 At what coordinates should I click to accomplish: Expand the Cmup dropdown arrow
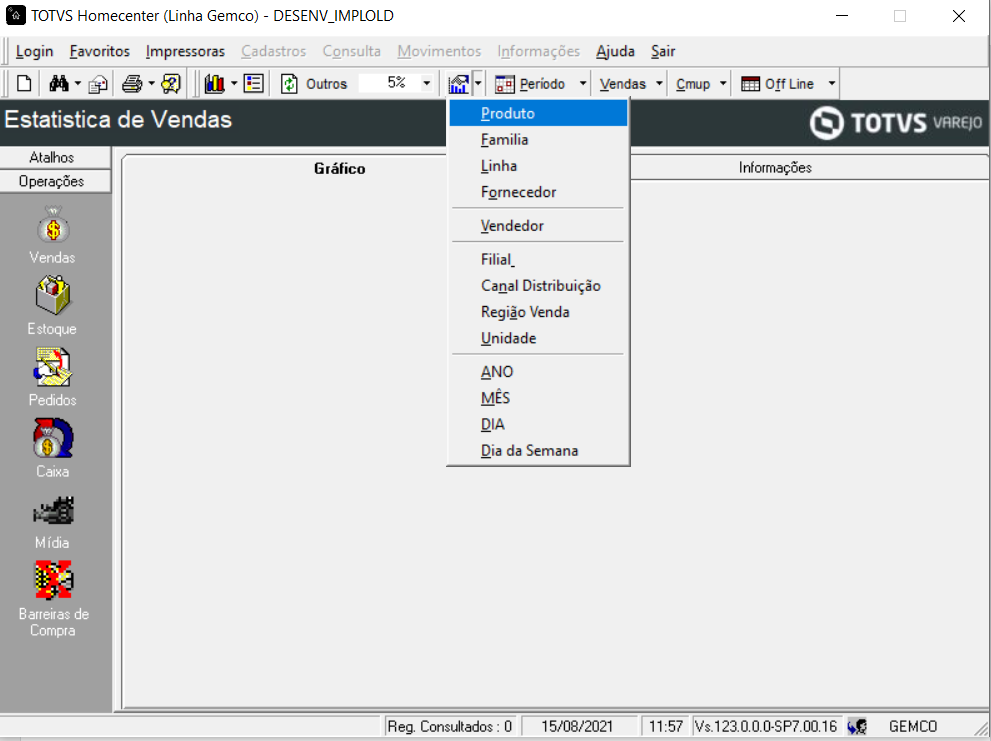pos(723,83)
